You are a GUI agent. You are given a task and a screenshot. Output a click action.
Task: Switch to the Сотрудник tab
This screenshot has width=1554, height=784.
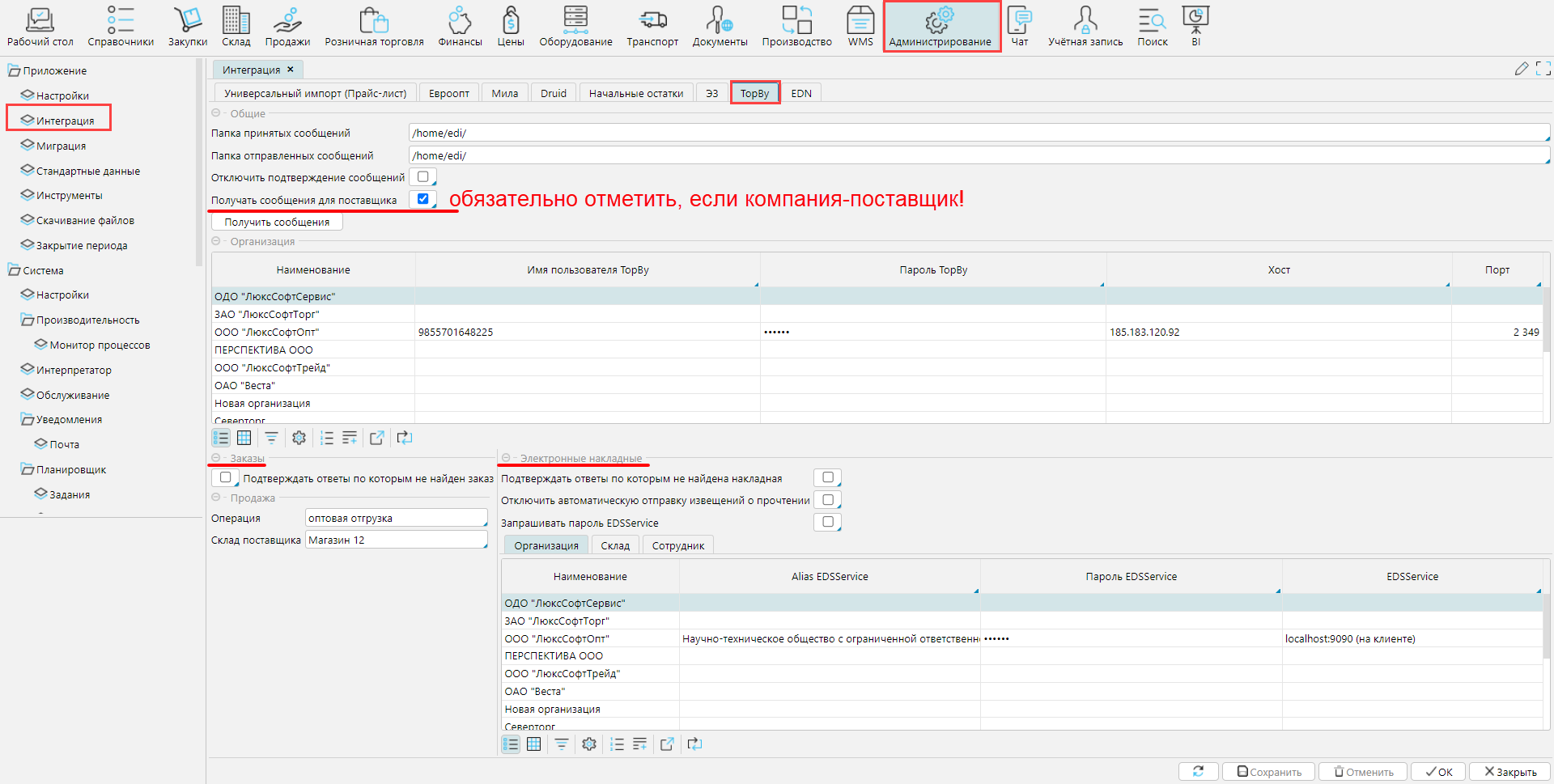coord(677,546)
